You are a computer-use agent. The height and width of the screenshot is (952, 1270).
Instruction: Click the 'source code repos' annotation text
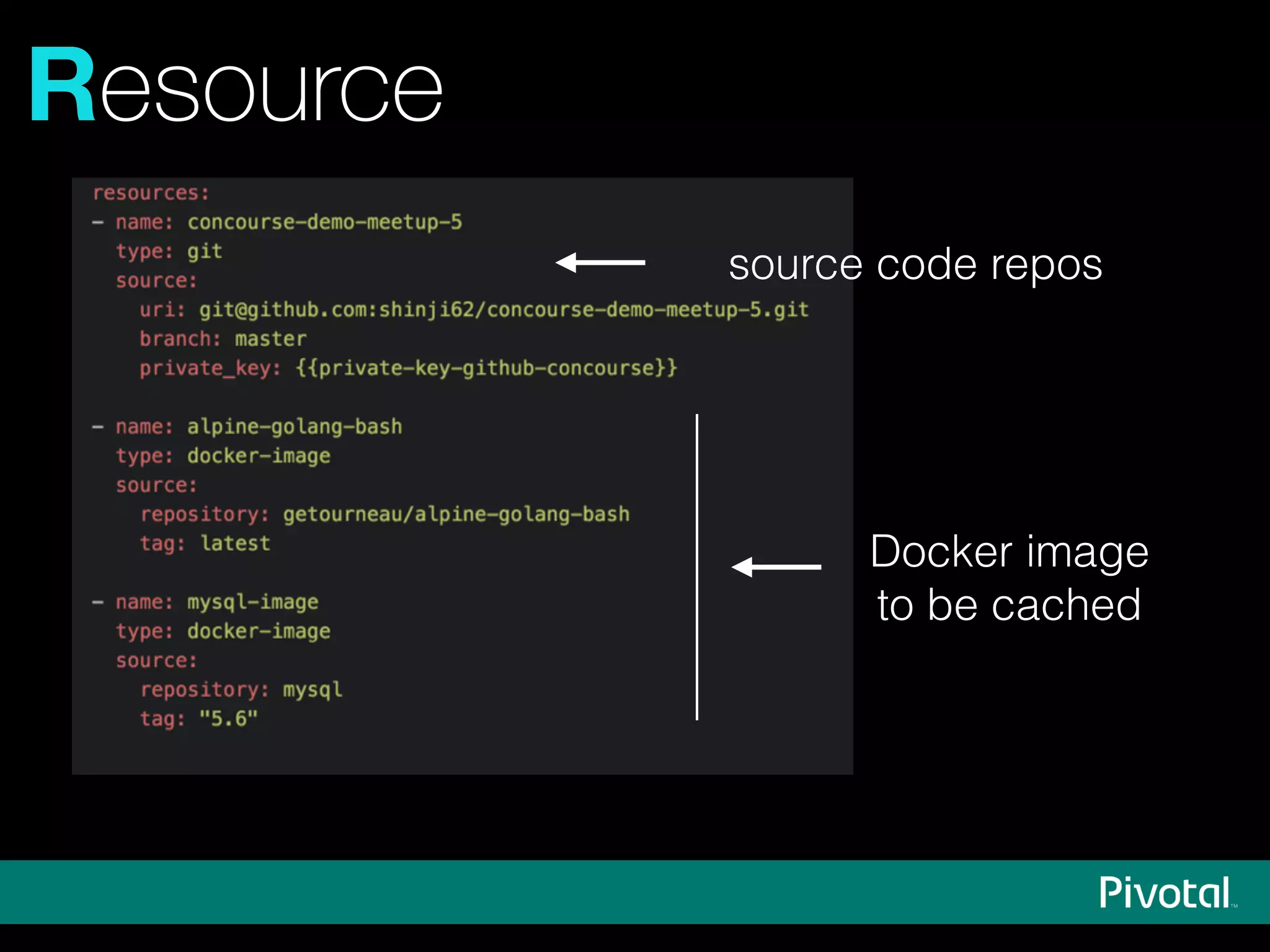[x=915, y=265]
